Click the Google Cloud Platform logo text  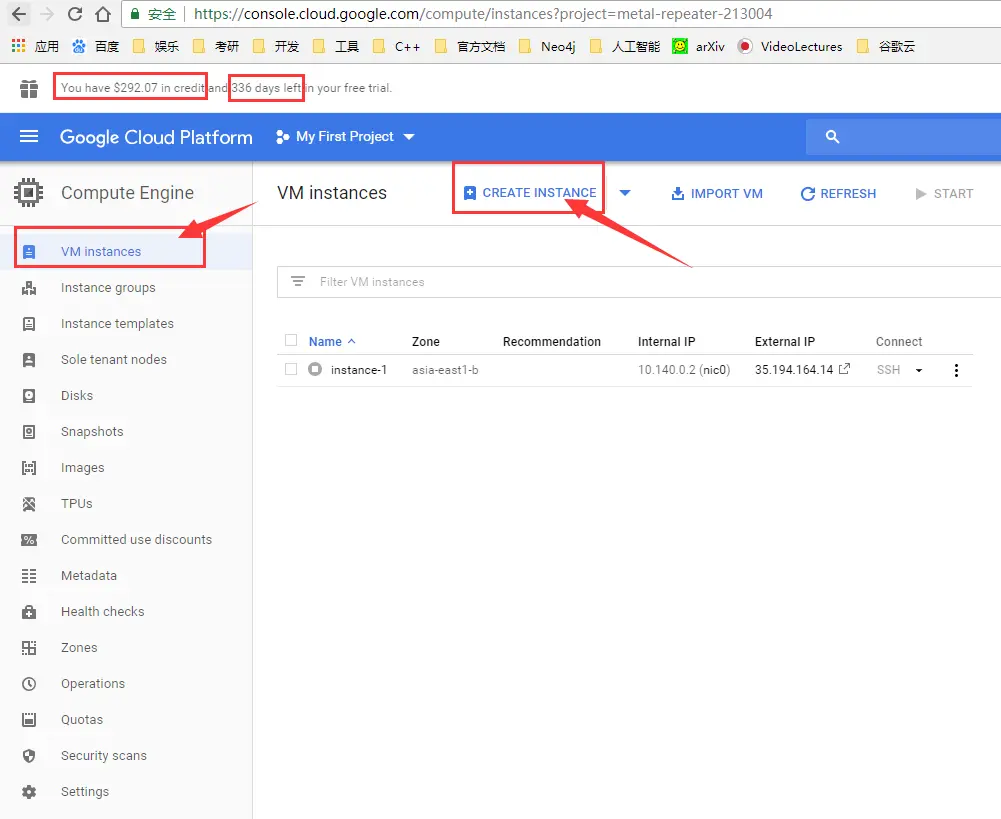[x=156, y=137]
